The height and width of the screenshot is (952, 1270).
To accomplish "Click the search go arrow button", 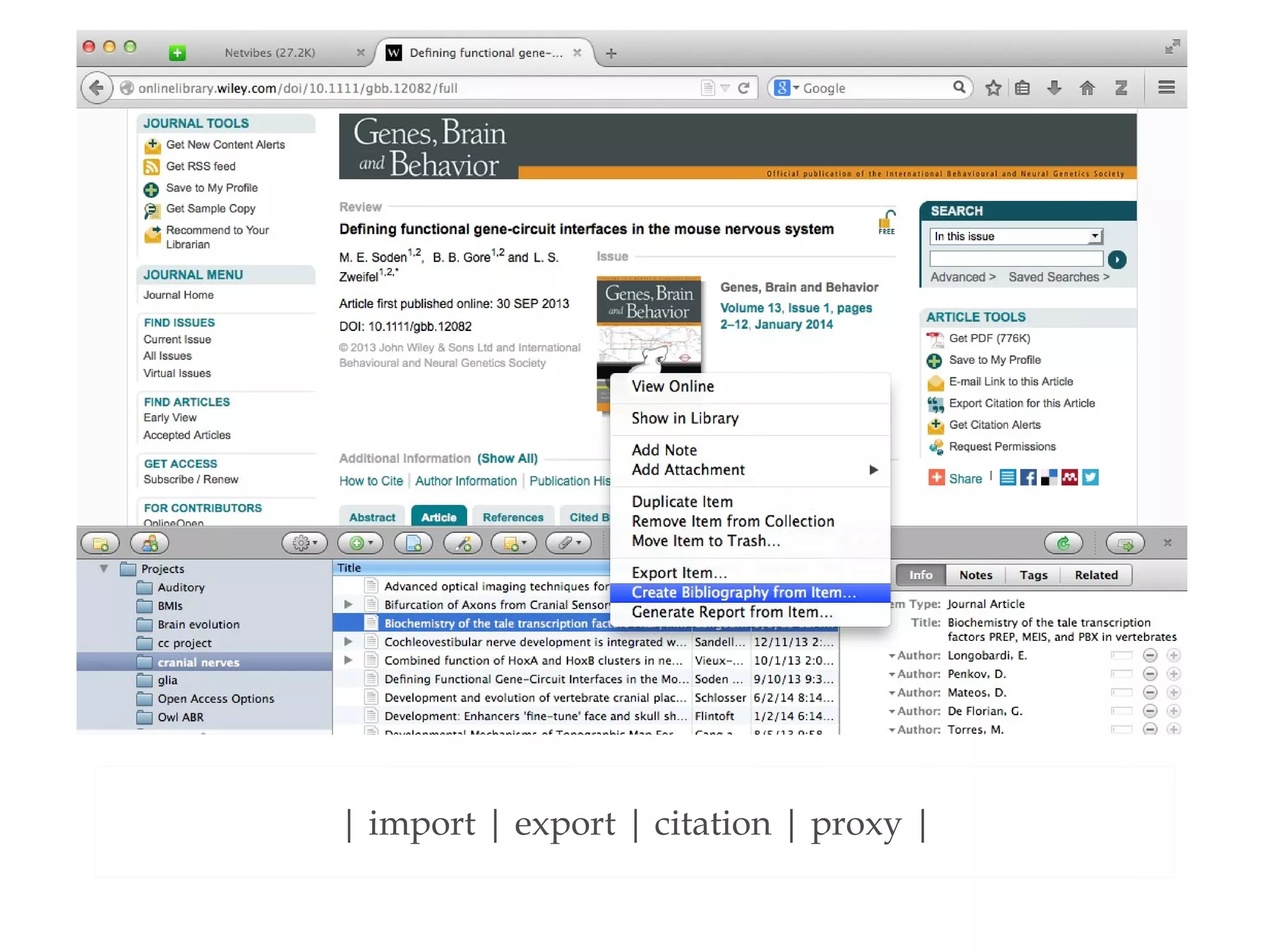I will 1117,259.
